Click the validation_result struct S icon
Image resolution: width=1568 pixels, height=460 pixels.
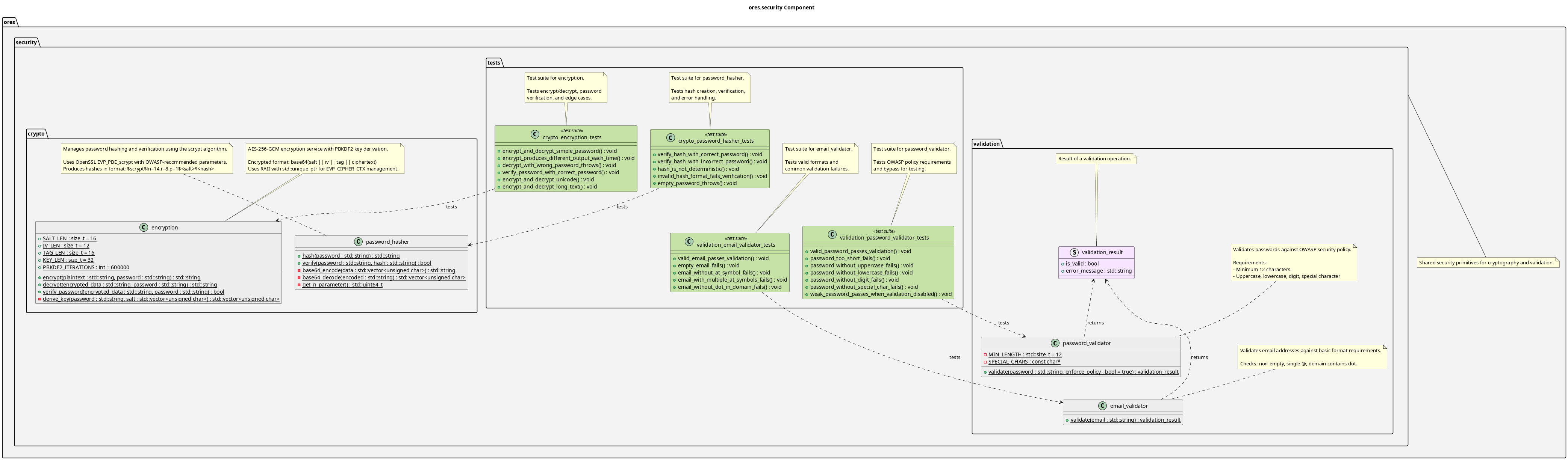tap(1074, 252)
